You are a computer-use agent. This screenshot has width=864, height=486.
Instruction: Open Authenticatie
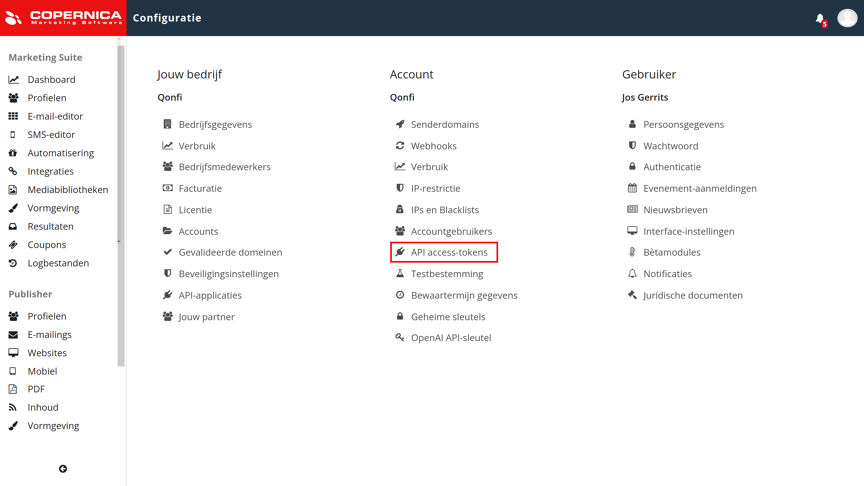click(672, 167)
